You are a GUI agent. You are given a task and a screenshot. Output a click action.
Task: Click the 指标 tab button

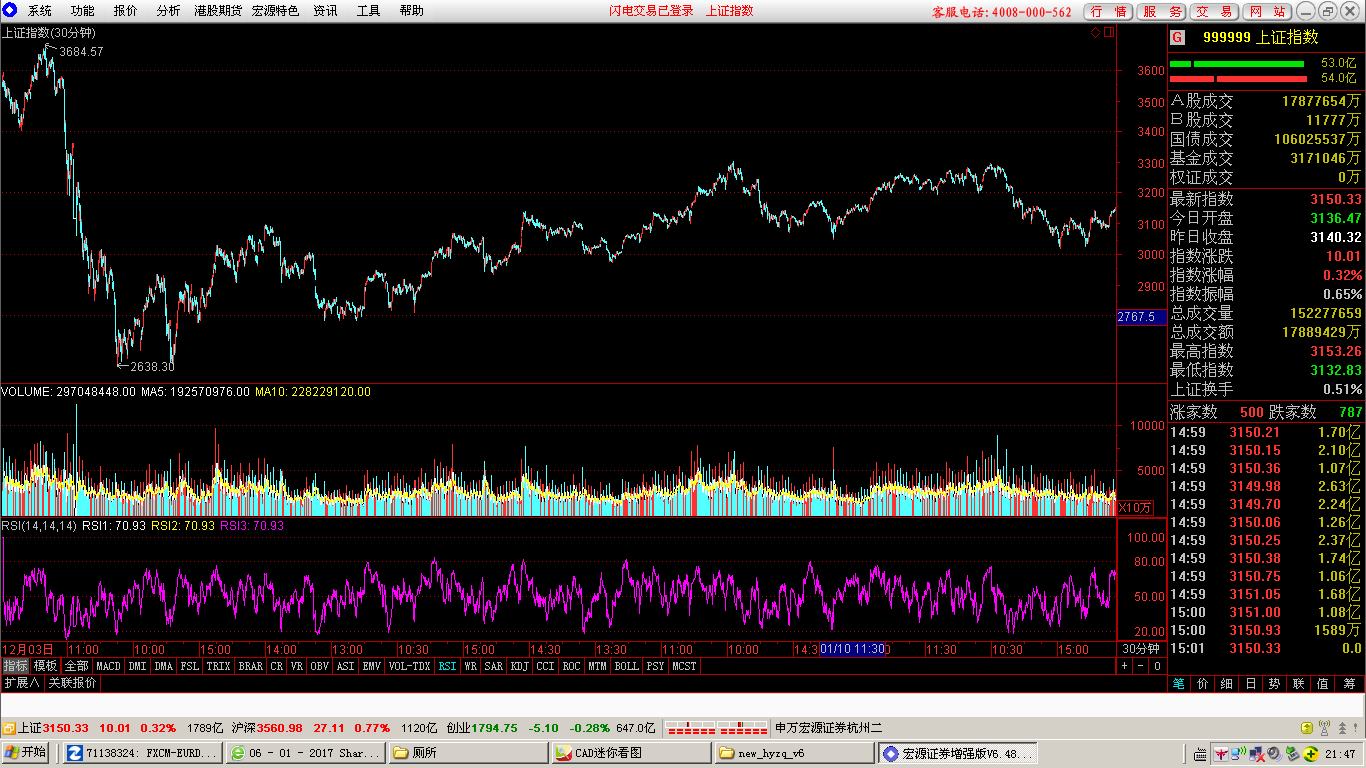pos(15,666)
